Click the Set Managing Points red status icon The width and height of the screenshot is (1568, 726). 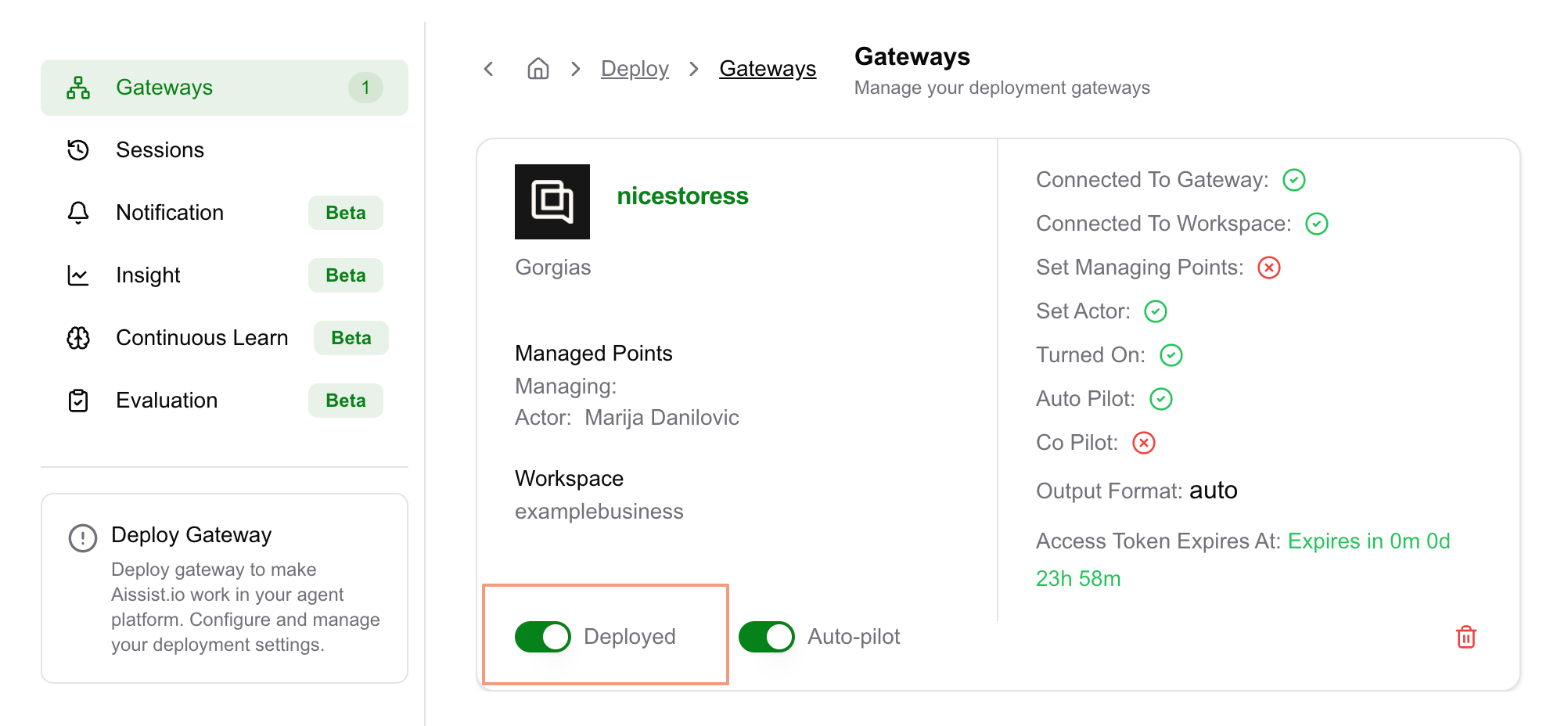point(1269,268)
